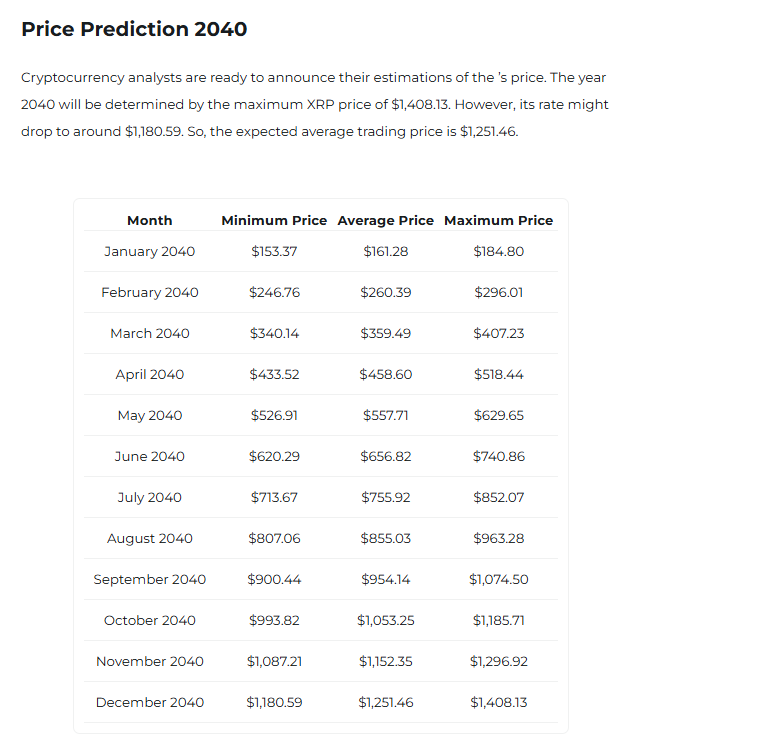Click the December 2040 maximum price $1,408.13
The image size is (768, 746).
[498, 702]
